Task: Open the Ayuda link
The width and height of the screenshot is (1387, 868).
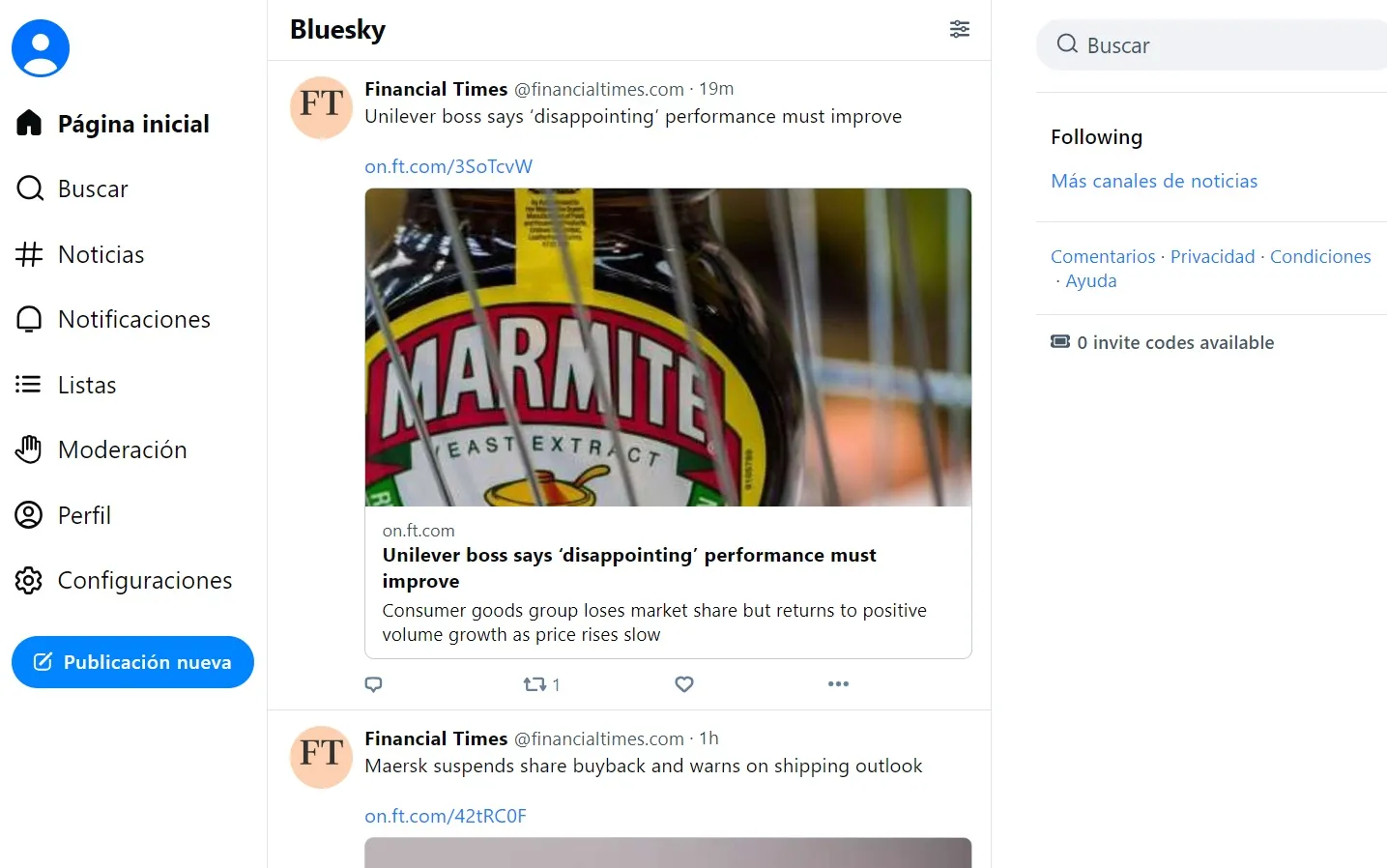Action: (x=1091, y=280)
